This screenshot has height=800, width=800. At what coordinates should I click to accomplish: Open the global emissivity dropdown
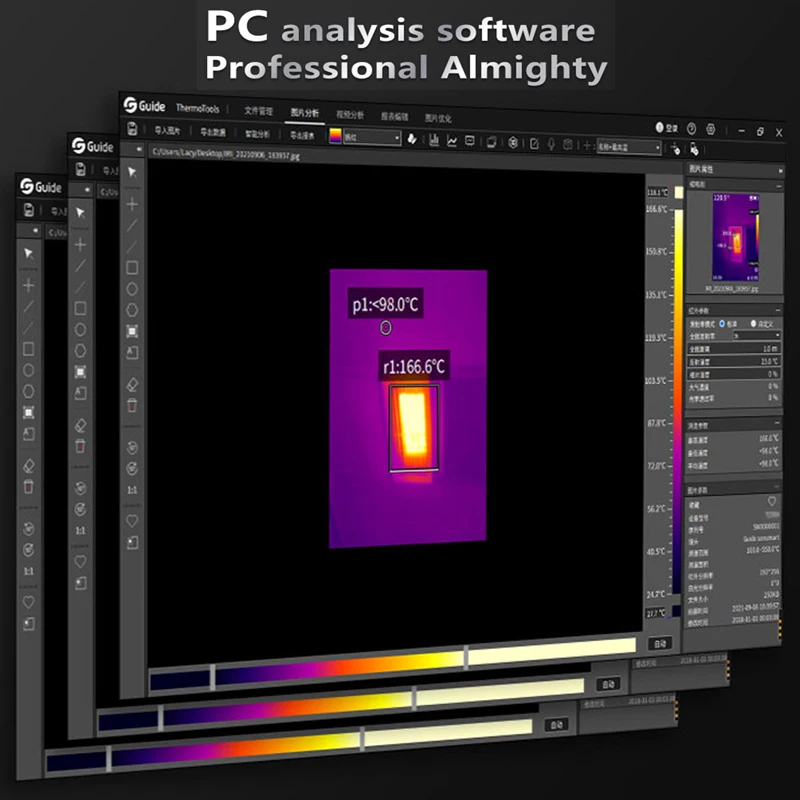(757, 335)
